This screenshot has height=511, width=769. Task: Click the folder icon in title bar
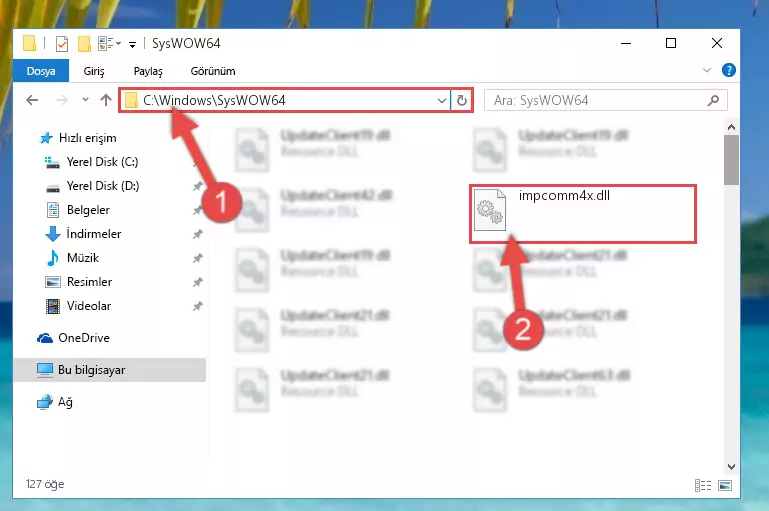click(29, 44)
